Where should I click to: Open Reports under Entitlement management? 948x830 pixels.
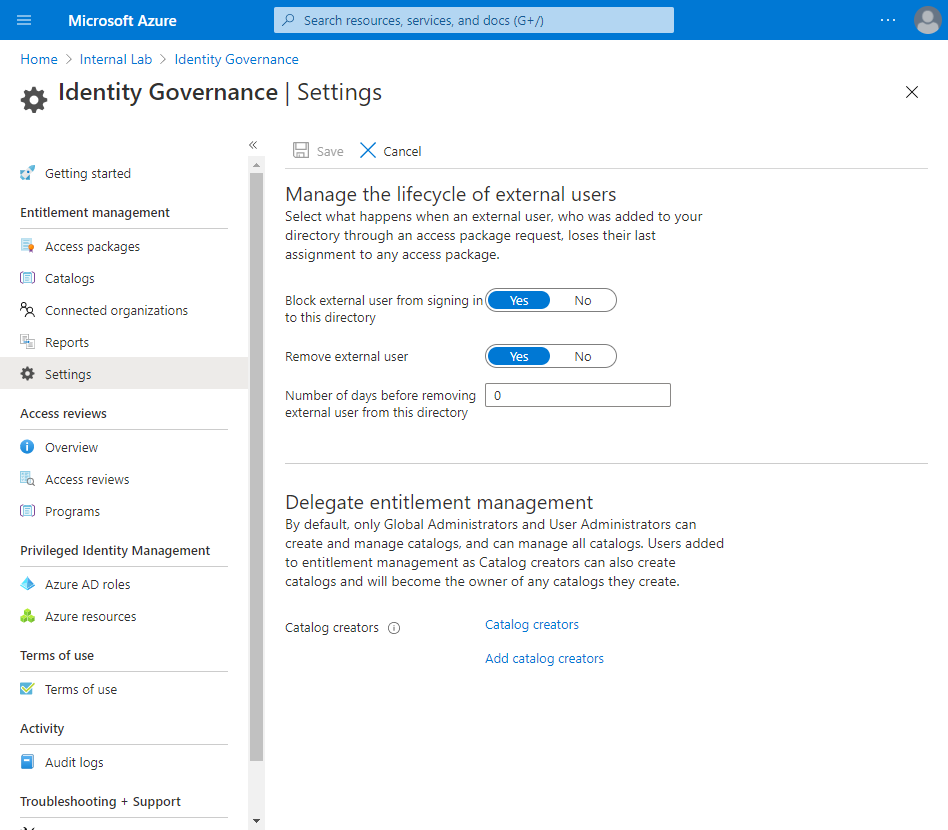click(67, 341)
